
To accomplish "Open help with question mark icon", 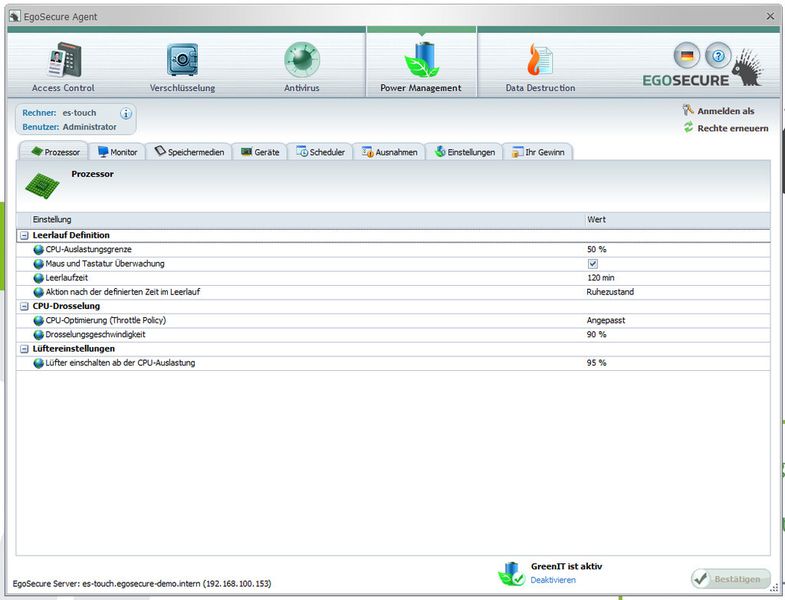I will pos(718,56).
